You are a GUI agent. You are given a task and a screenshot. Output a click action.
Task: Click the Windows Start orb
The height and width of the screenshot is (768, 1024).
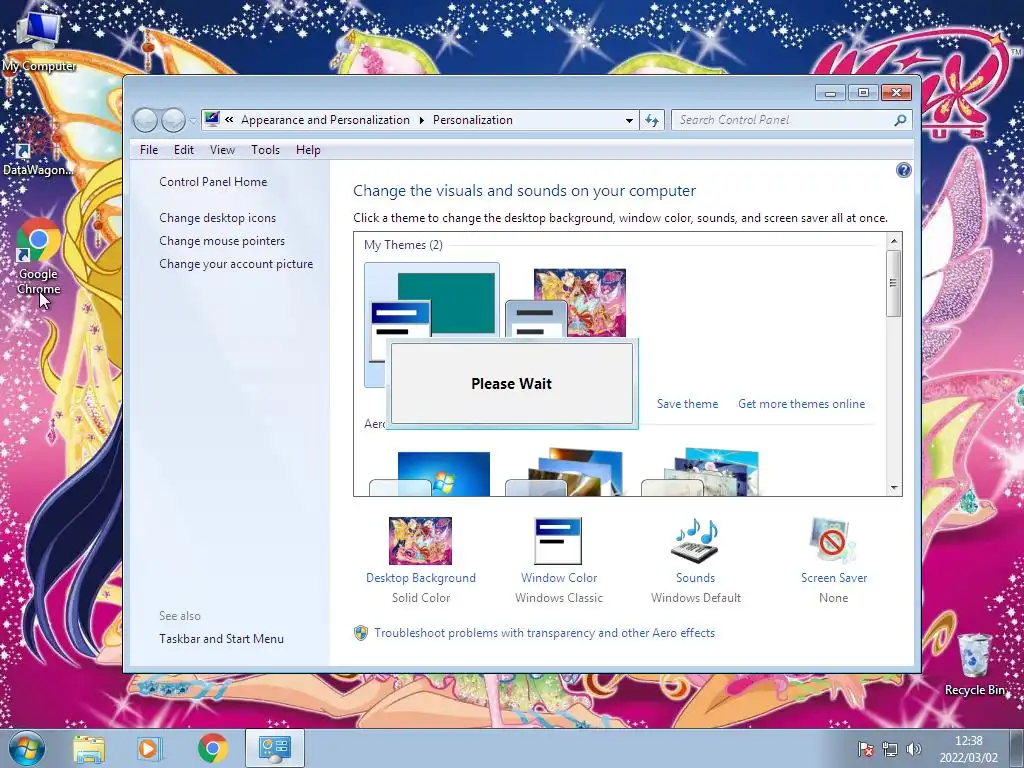pos(27,748)
